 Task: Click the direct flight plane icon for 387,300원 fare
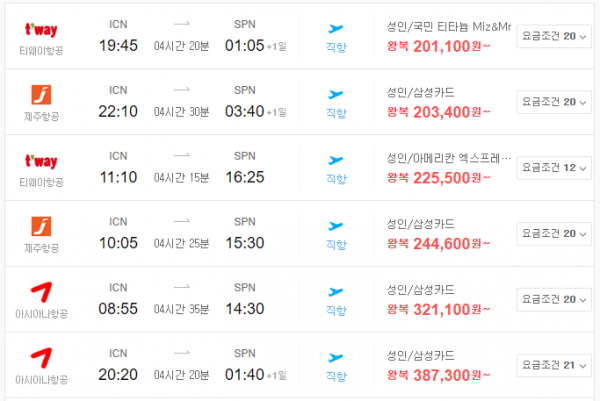[x=336, y=357]
